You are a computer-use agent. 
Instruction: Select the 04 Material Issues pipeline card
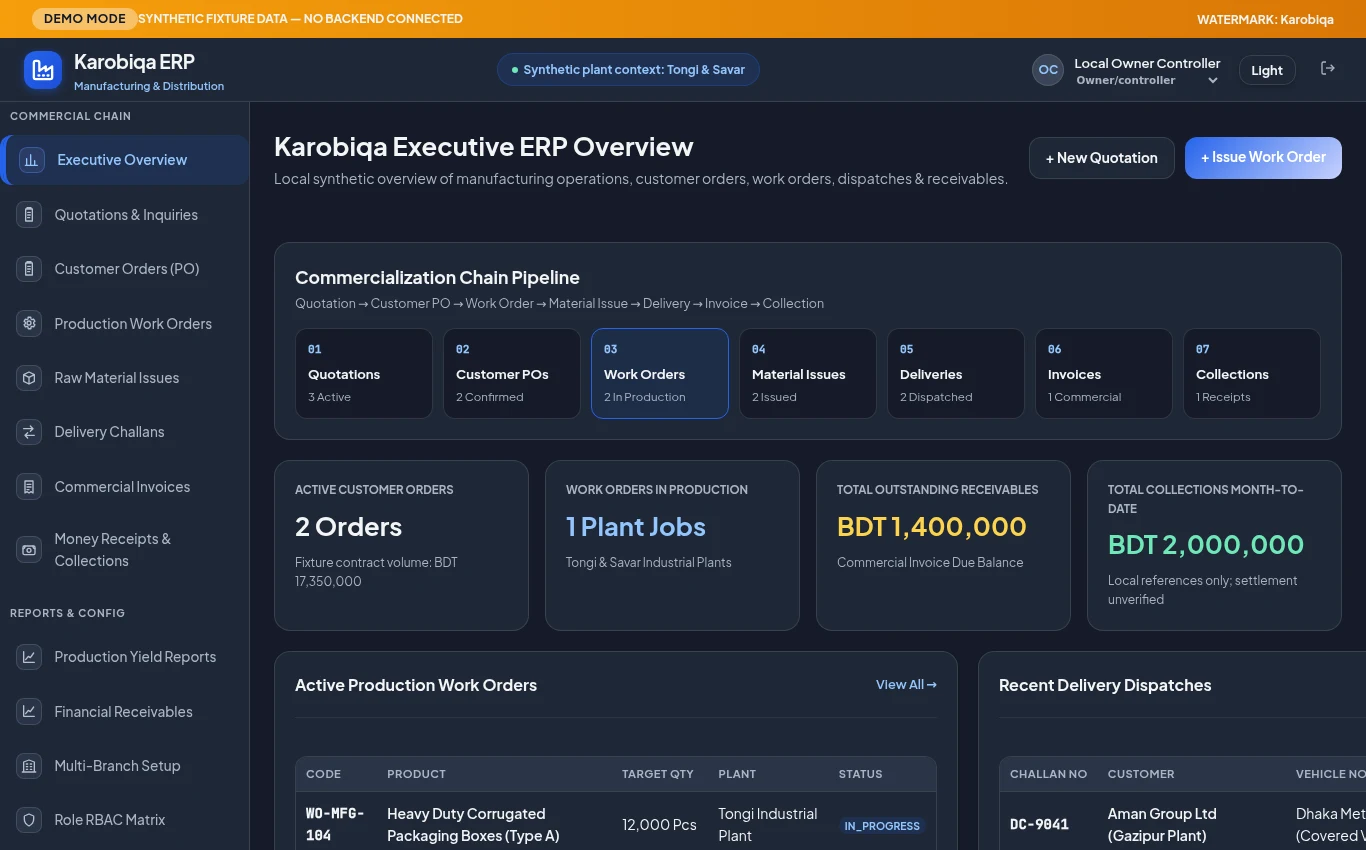[808, 373]
